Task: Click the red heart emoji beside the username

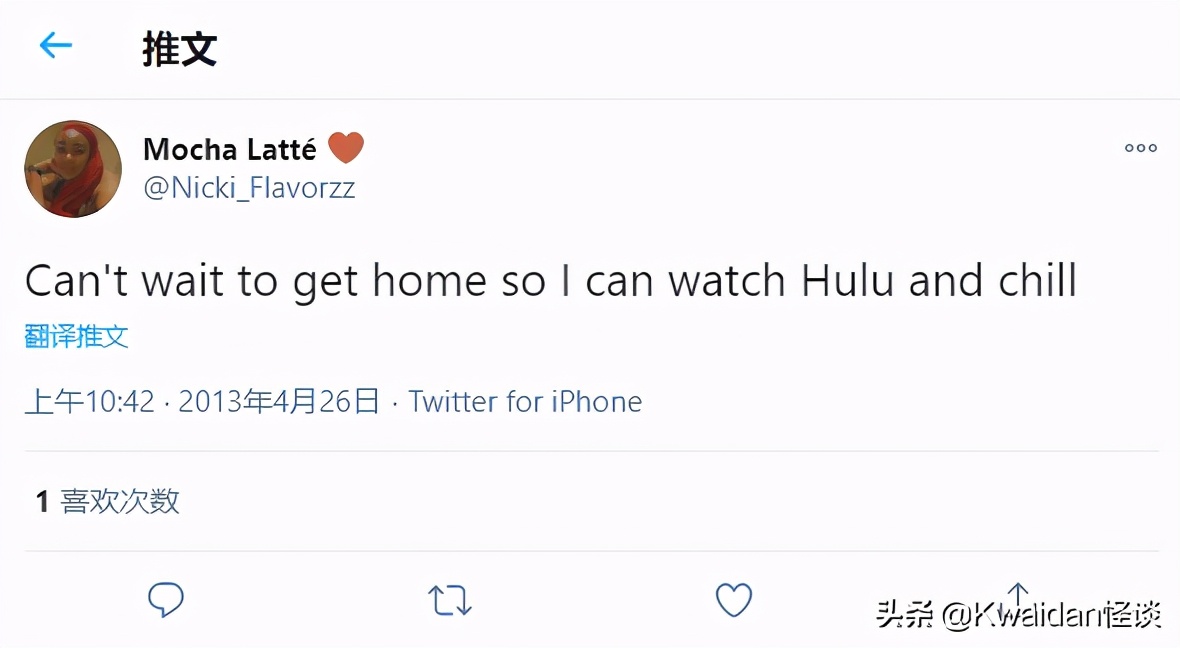Action: point(347,147)
